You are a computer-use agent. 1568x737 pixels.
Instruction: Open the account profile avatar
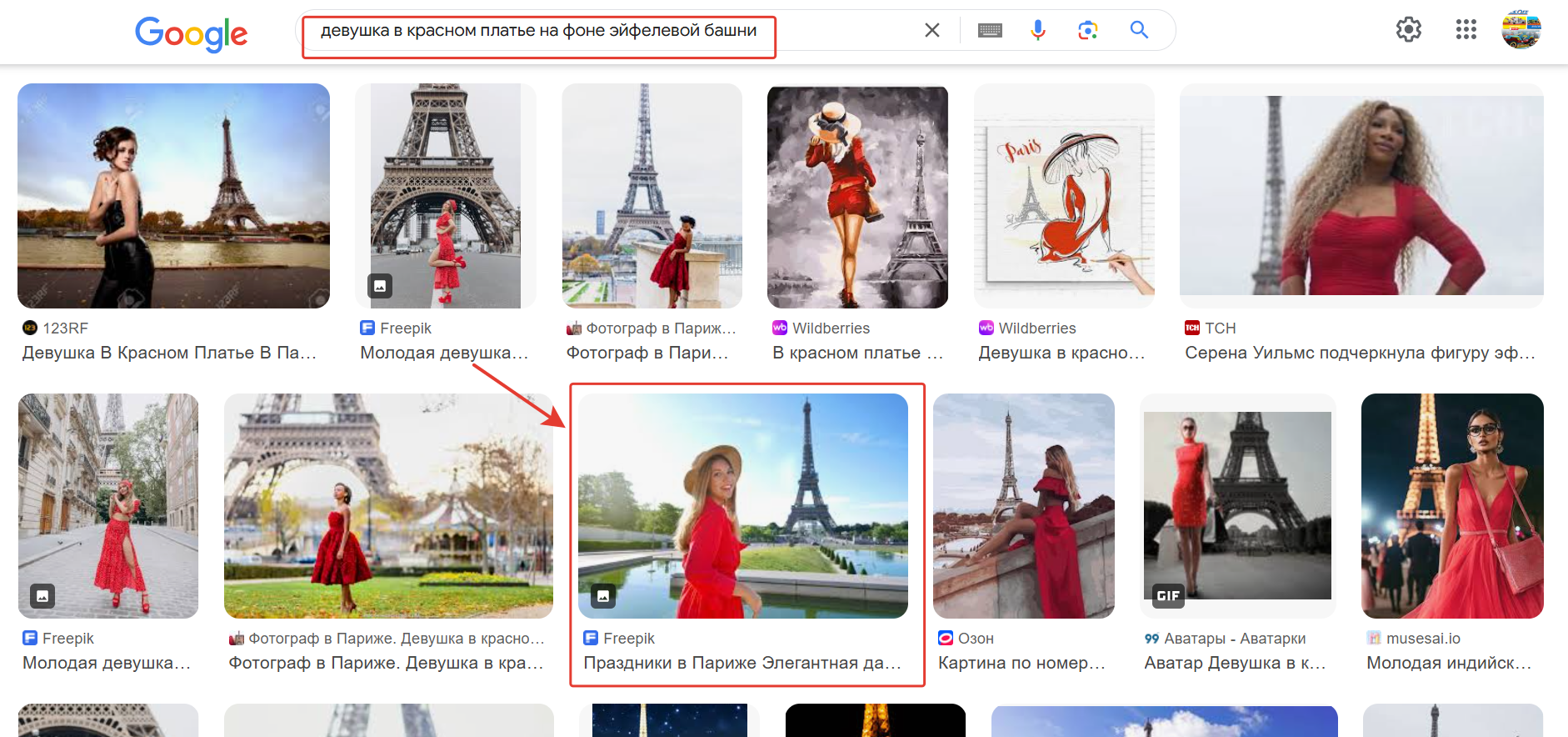[x=1521, y=29]
